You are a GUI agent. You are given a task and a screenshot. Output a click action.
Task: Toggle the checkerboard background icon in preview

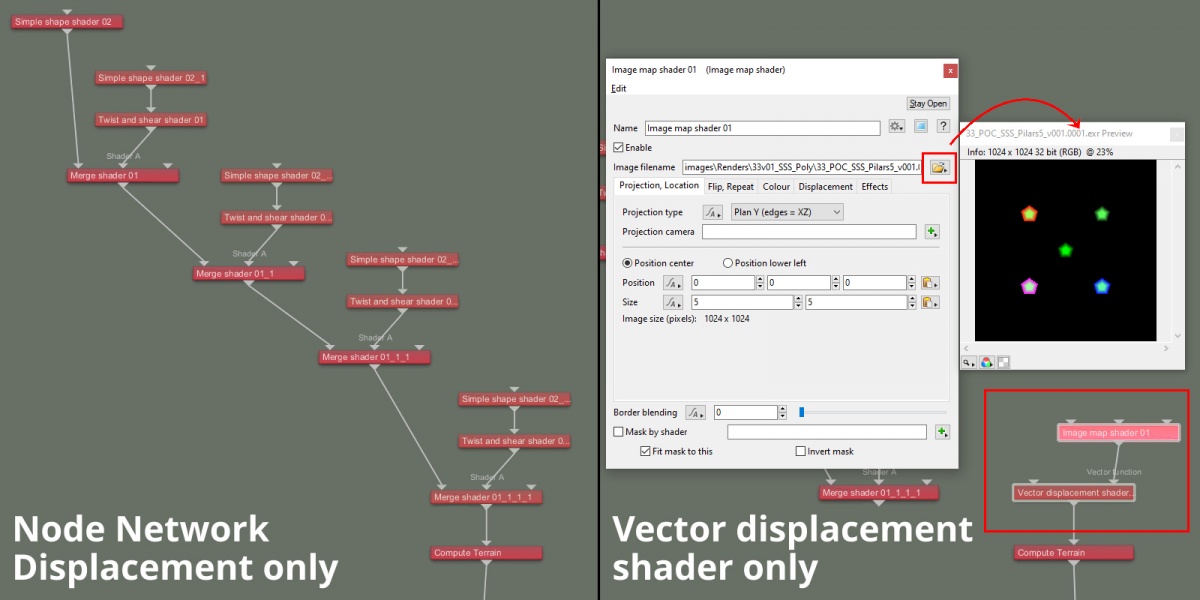coord(1002,362)
